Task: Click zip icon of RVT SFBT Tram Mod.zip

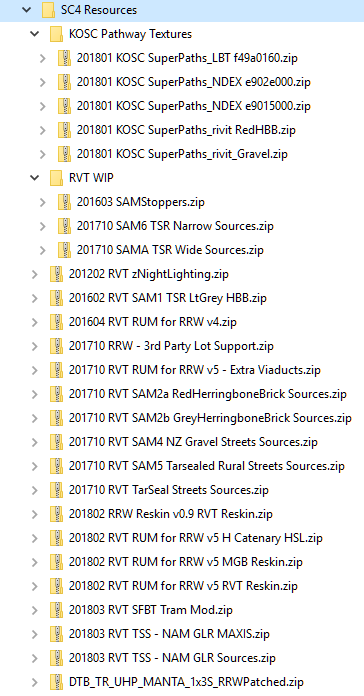Action: point(56,609)
